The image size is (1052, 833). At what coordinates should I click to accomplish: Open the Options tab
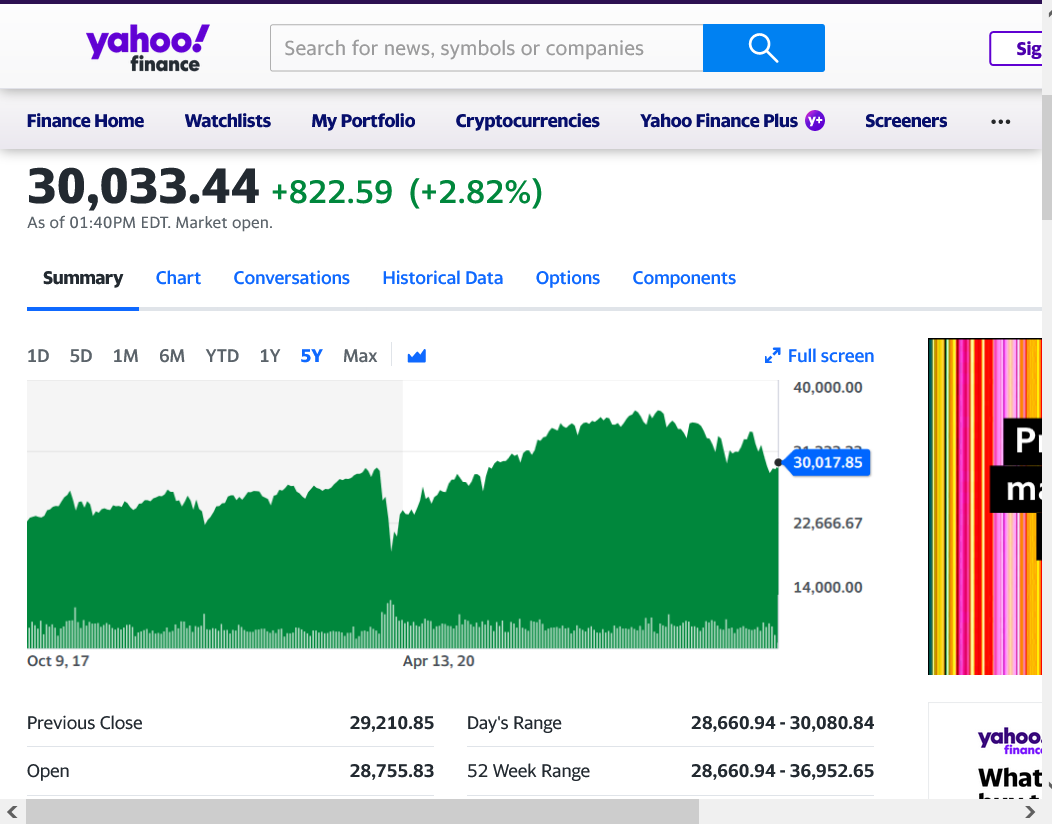[568, 278]
